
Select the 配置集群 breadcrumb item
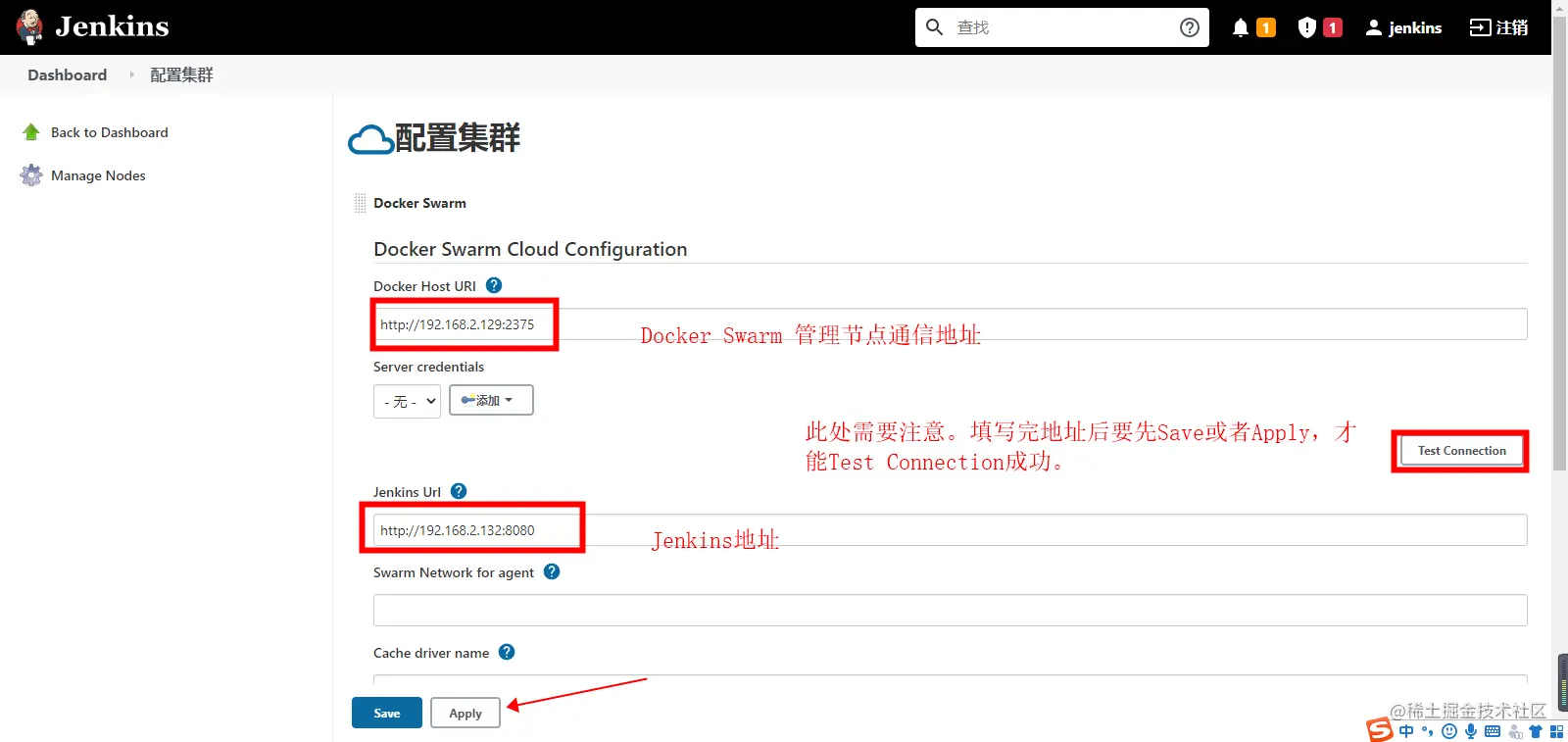tap(181, 74)
